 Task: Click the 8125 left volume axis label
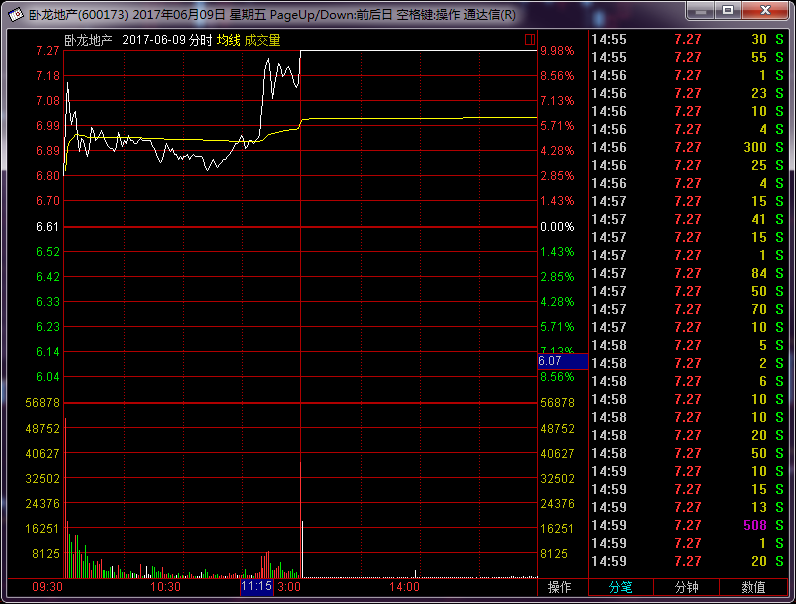46,554
